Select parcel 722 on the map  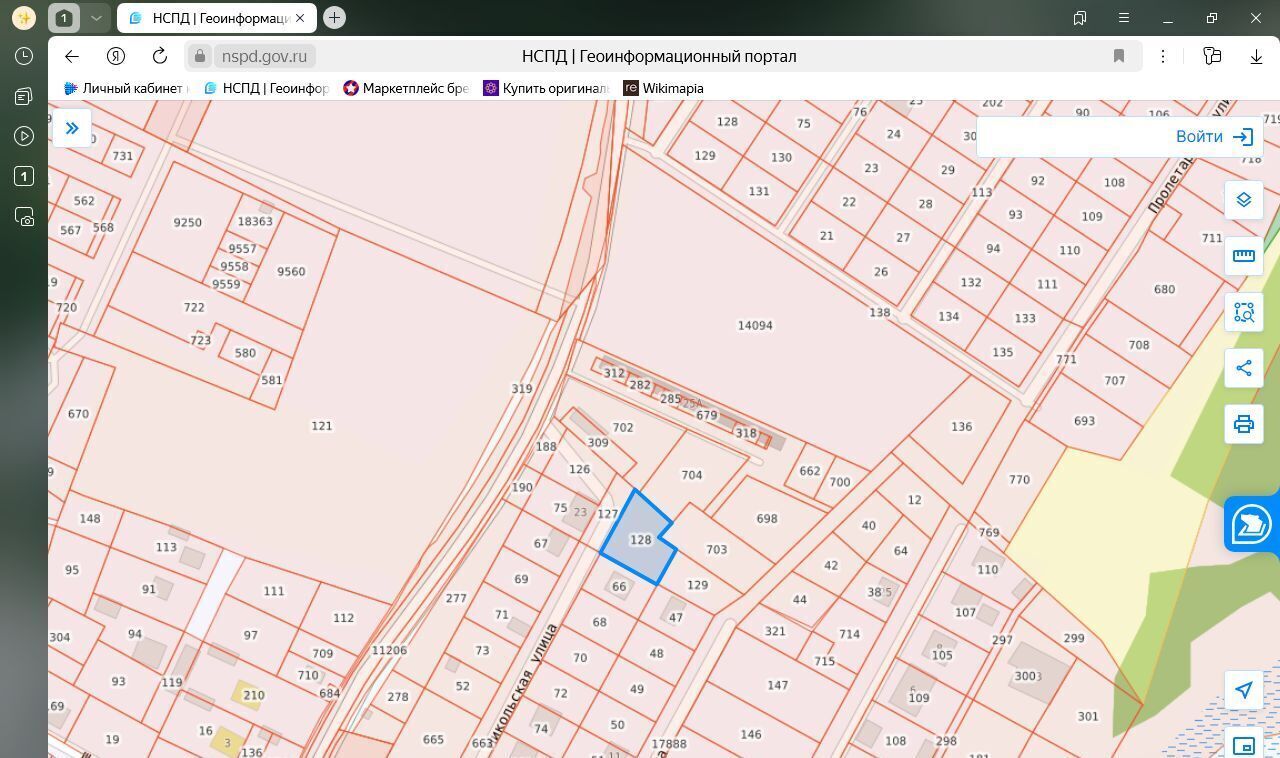(x=194, y=307)
